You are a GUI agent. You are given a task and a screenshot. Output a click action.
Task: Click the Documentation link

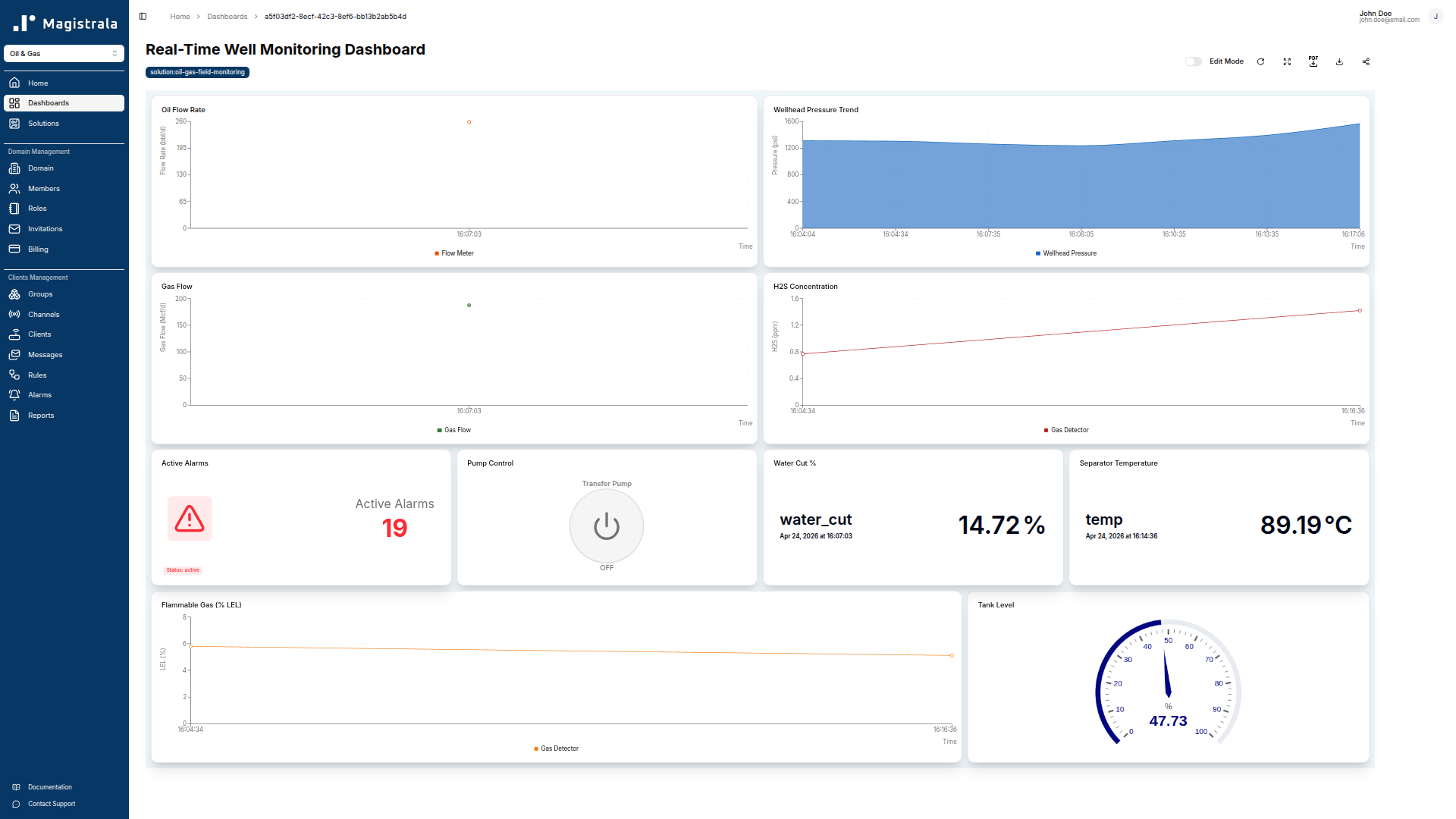[49, 787]
